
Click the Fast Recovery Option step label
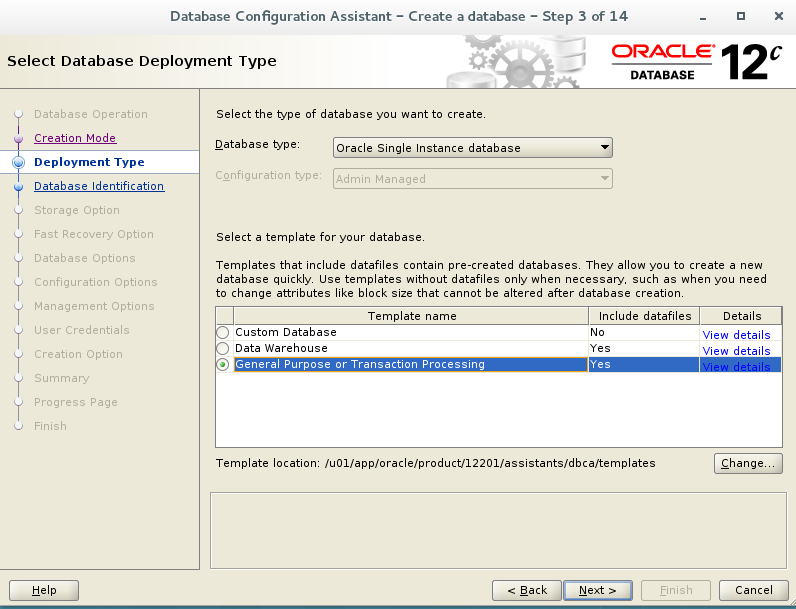94,234
